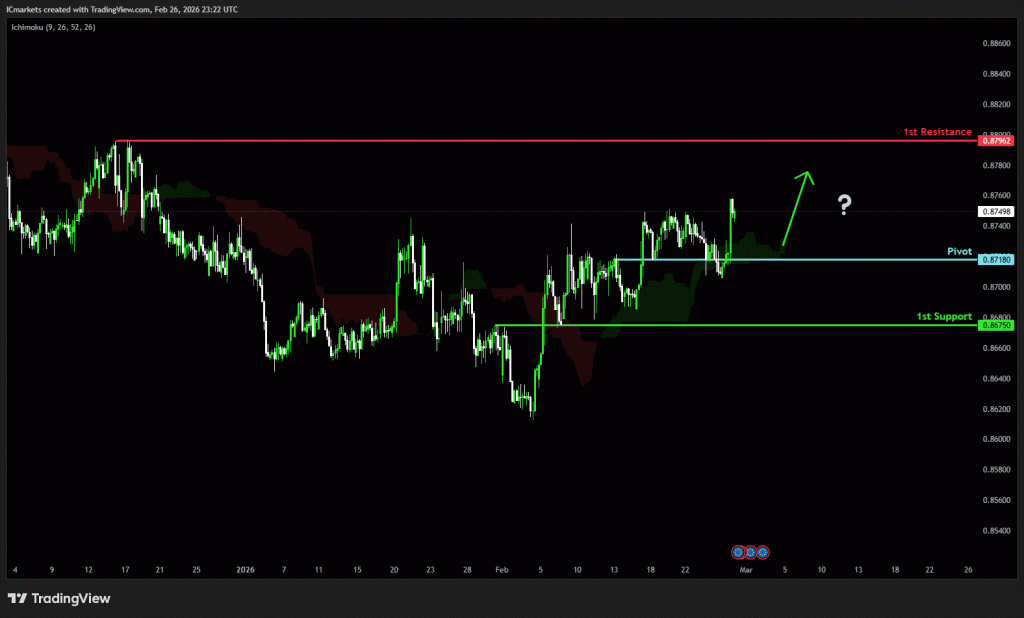Screen dimensions: 1024x618
Task: Click the Mar label on time axis
Action: tap(744, 569)
